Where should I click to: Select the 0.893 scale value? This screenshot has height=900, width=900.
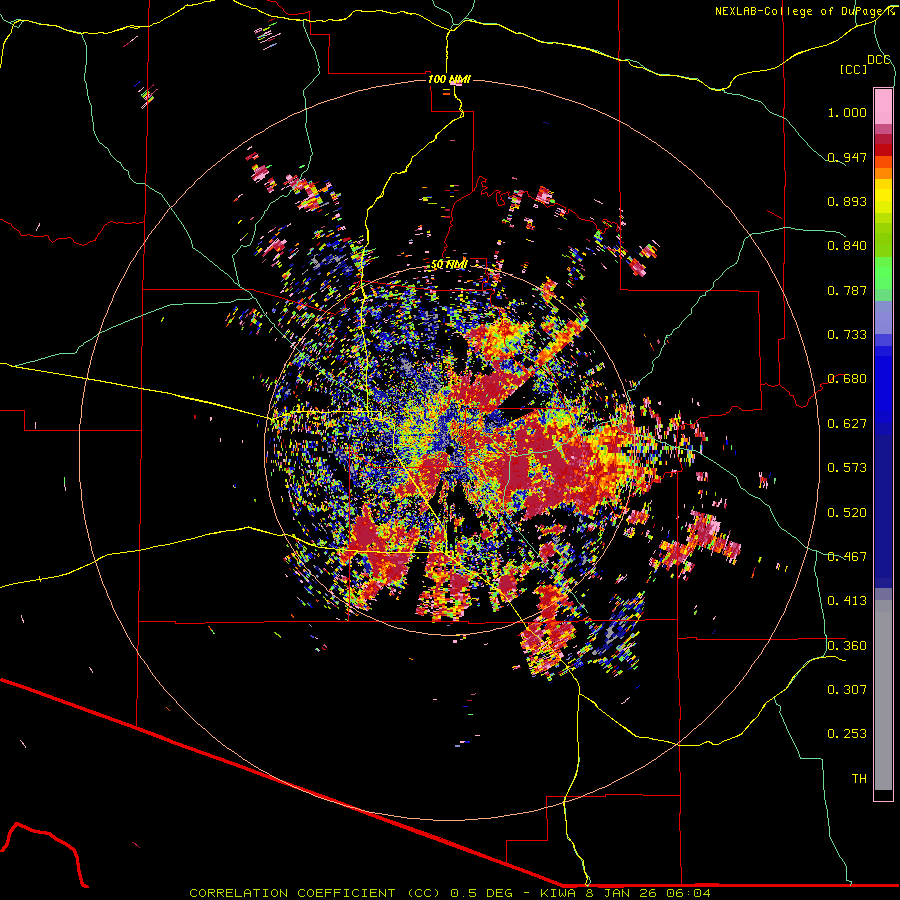click(x=847, y=201)
